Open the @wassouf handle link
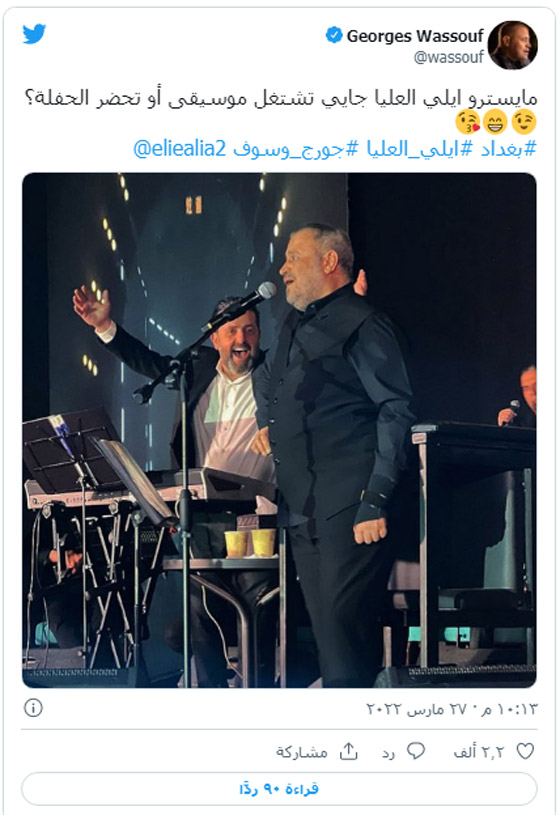Screen dimensions: 560x815 pyautogui.click(x=449, y=57)
